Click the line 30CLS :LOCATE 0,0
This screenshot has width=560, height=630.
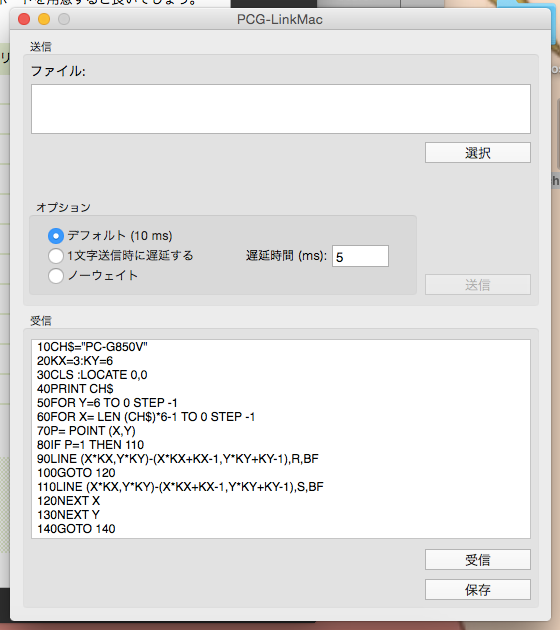coord(92,375)
